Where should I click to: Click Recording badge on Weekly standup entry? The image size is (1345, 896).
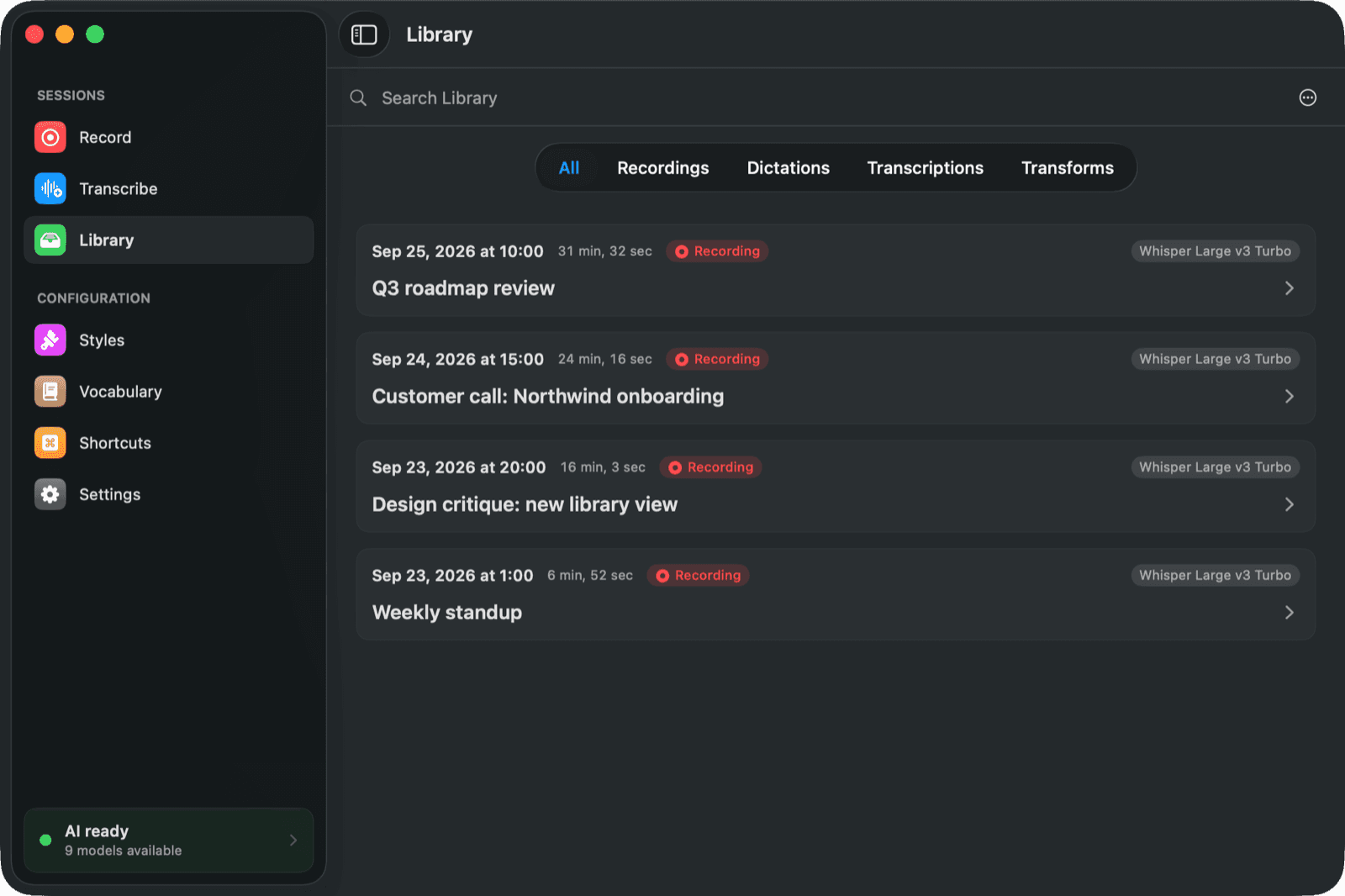click(x=699, y=576)
